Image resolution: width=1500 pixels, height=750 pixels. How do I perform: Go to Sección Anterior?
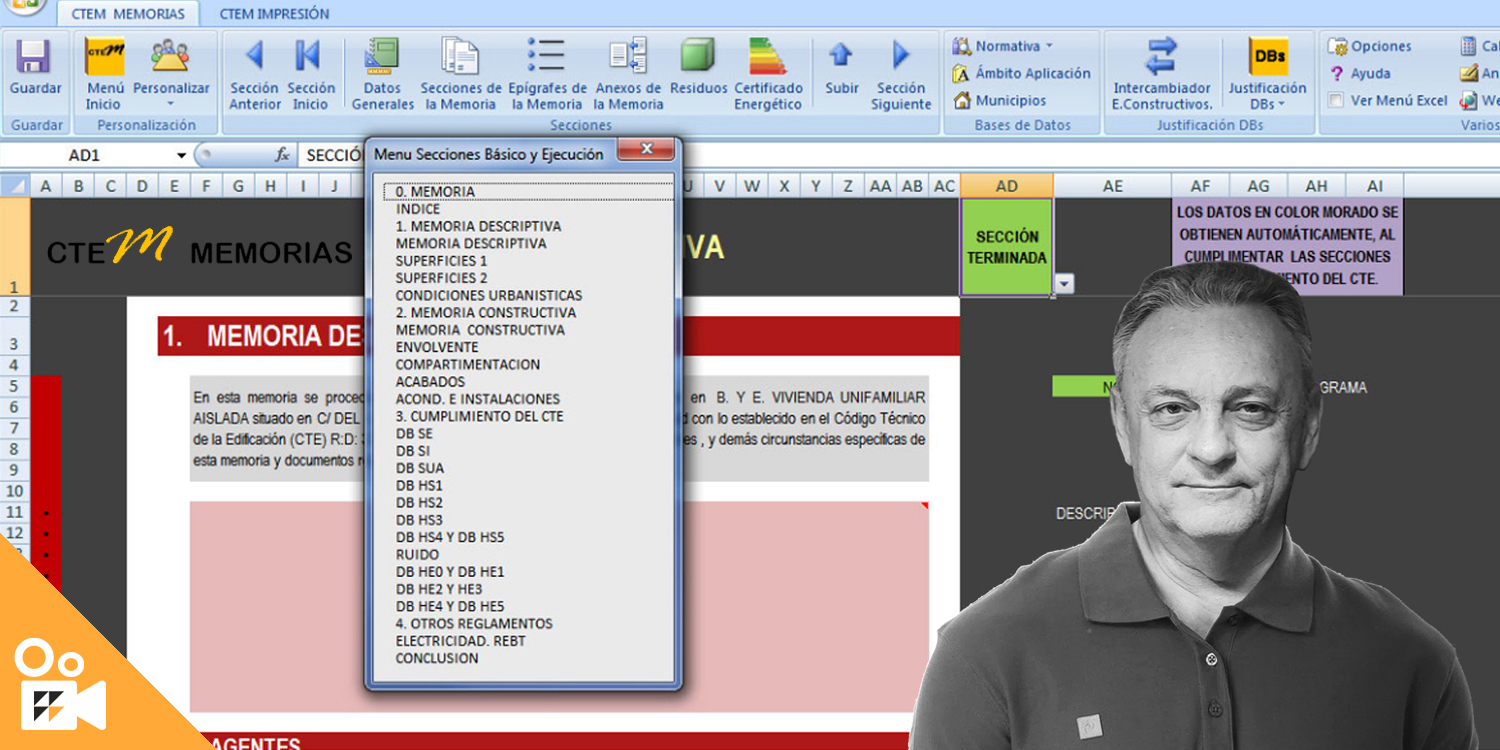(254, 75)
